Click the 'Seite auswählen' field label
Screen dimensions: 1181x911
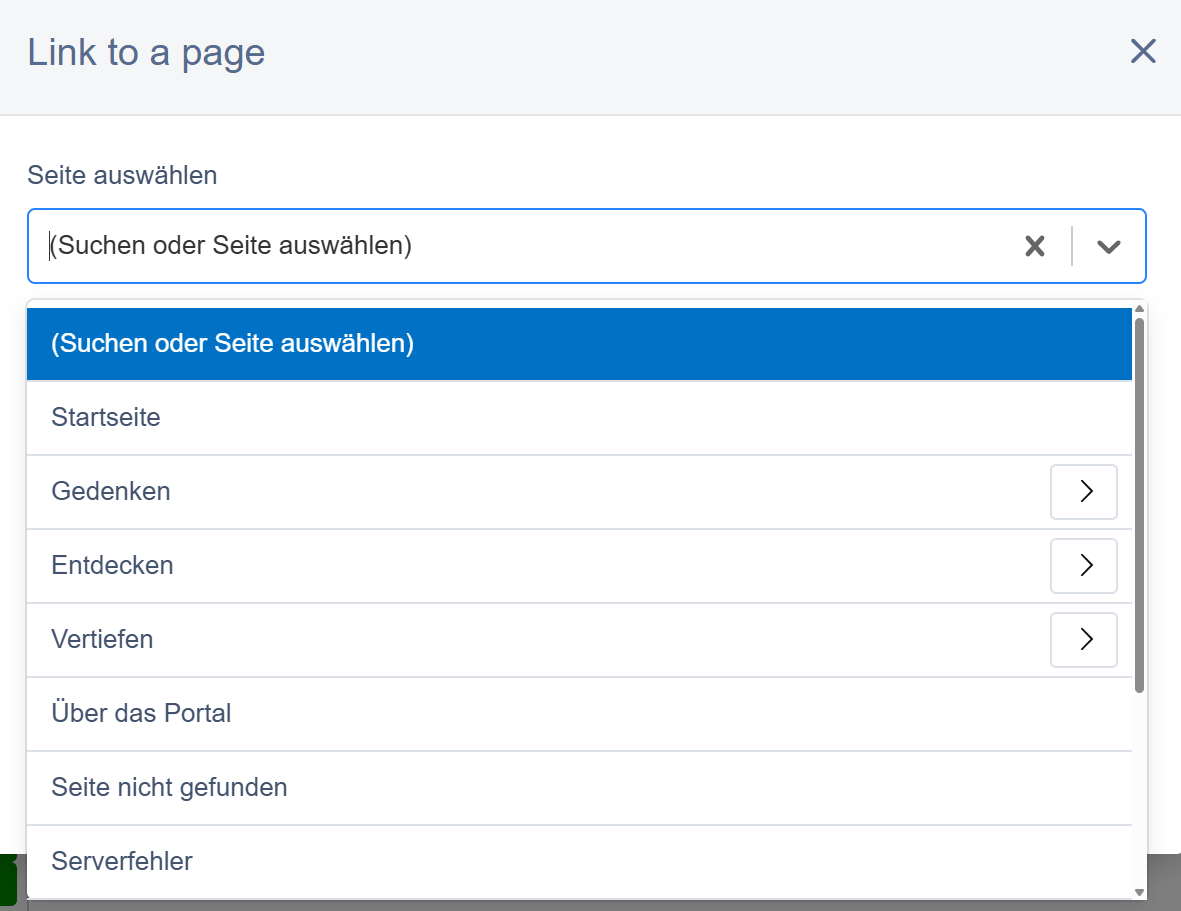[122, 176]
